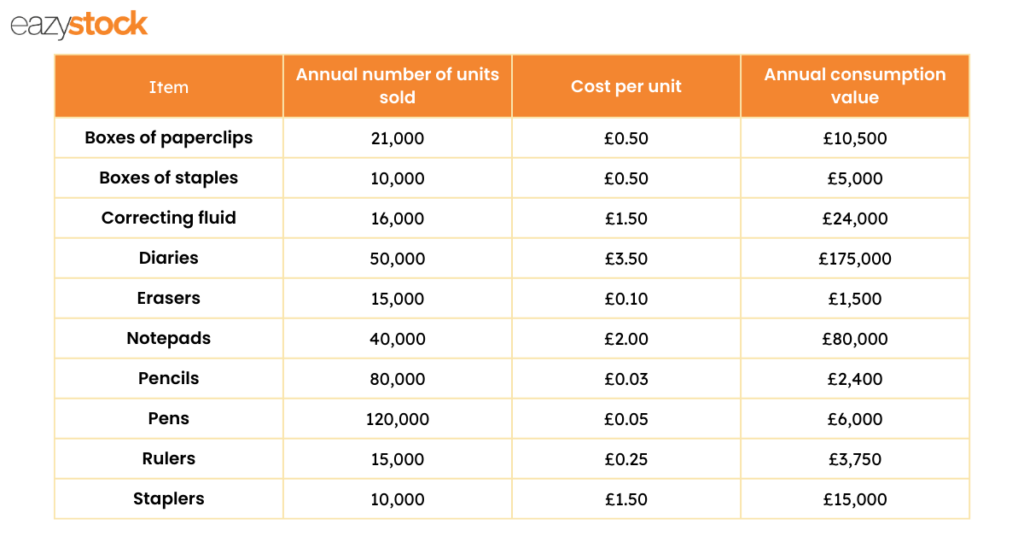
Task: Click the Diaries item cell
Action: click(168, 259)
